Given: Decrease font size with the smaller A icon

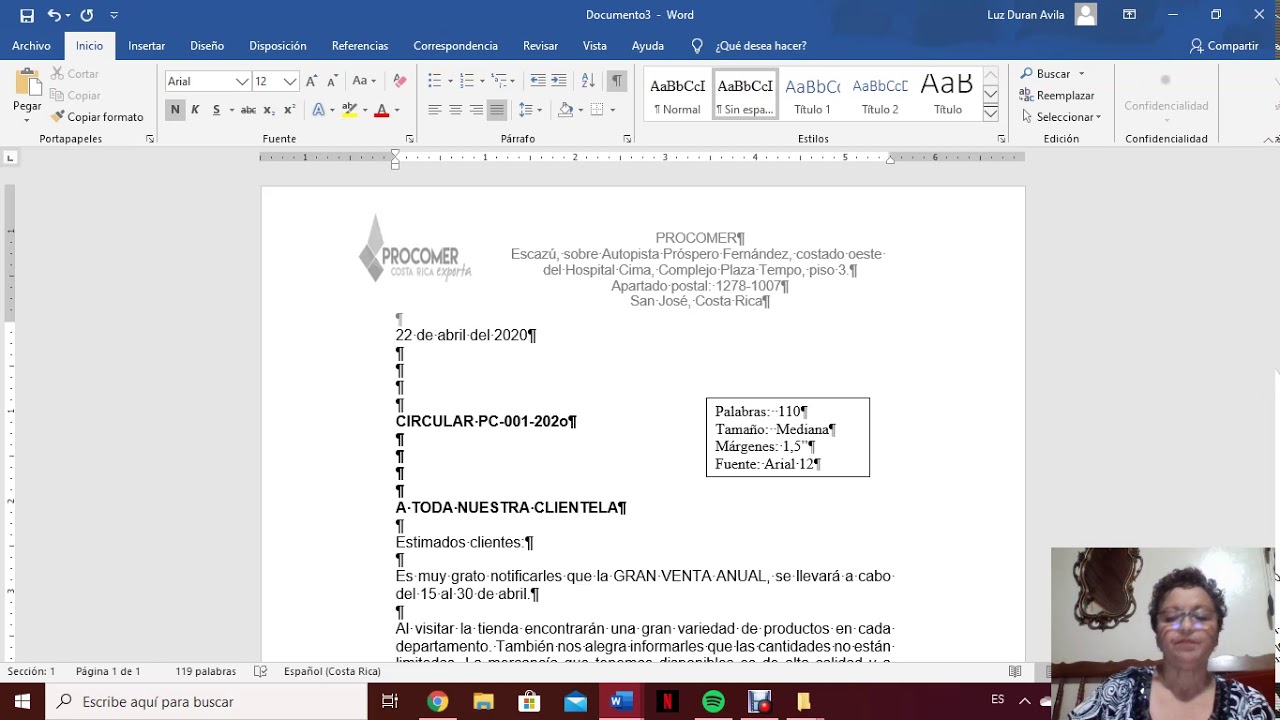Looking at the screenshot, I should (x=332, y=81).
